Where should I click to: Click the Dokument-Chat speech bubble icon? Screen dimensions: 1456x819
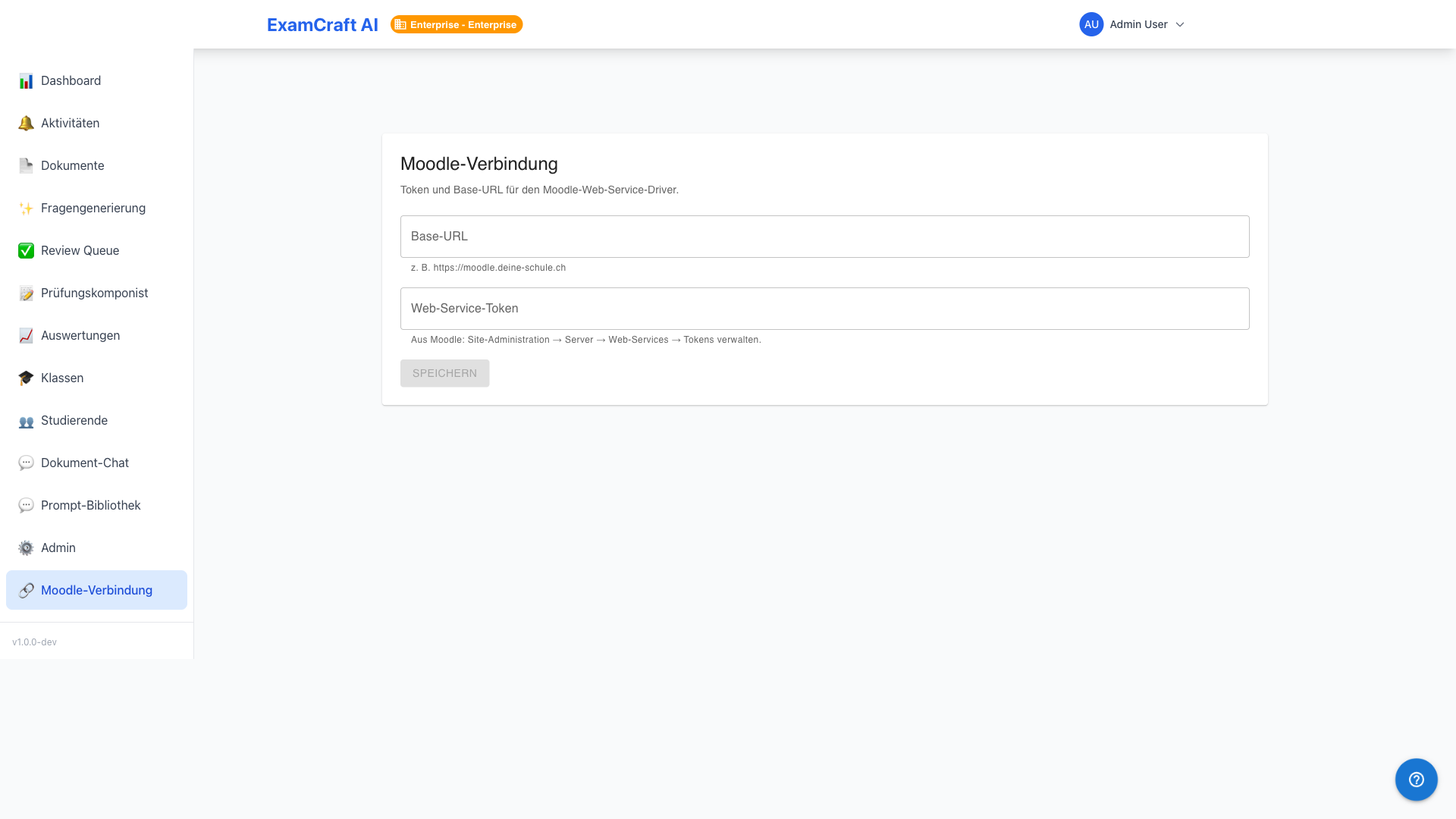click(x=26, y=463)
